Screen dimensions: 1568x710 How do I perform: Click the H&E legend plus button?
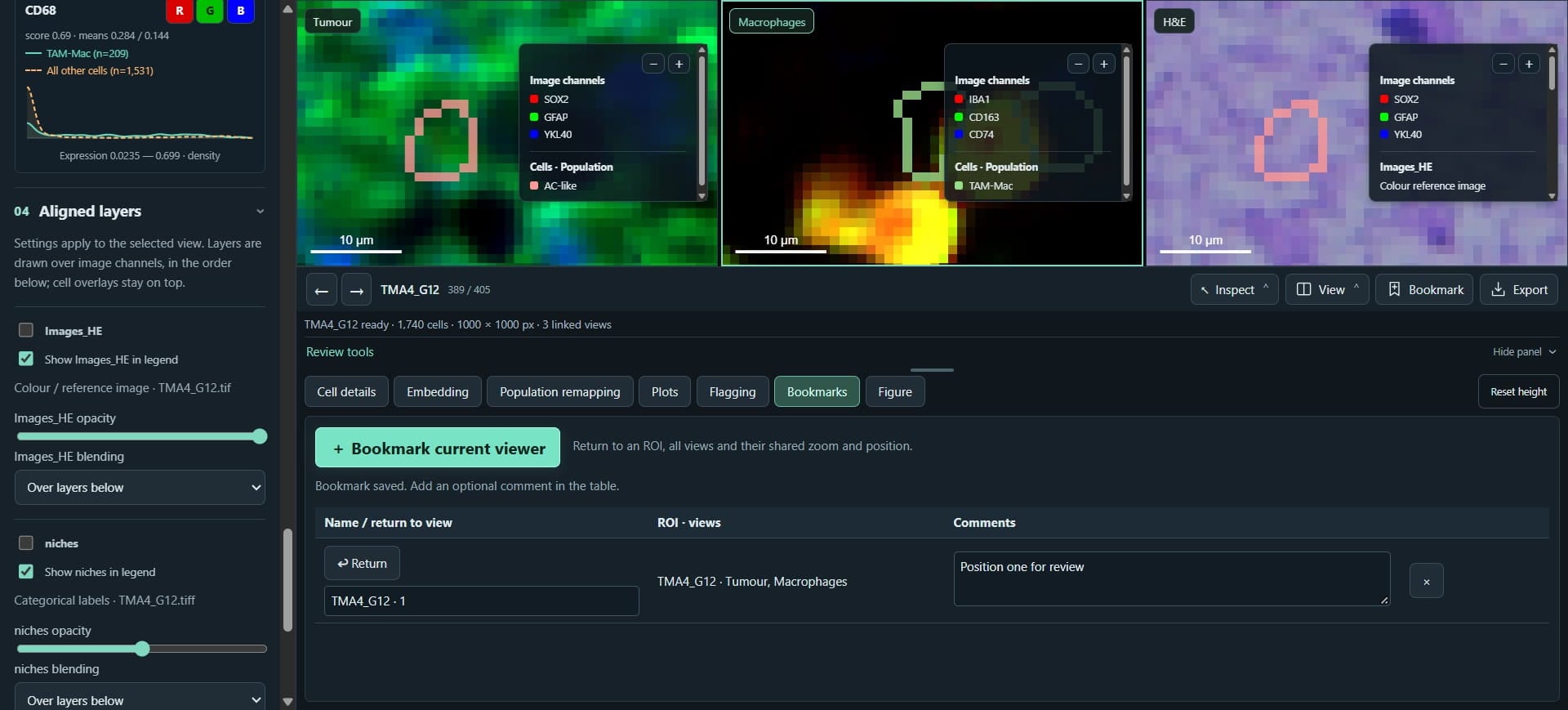pyautogui.click(x=1529, y=64)
